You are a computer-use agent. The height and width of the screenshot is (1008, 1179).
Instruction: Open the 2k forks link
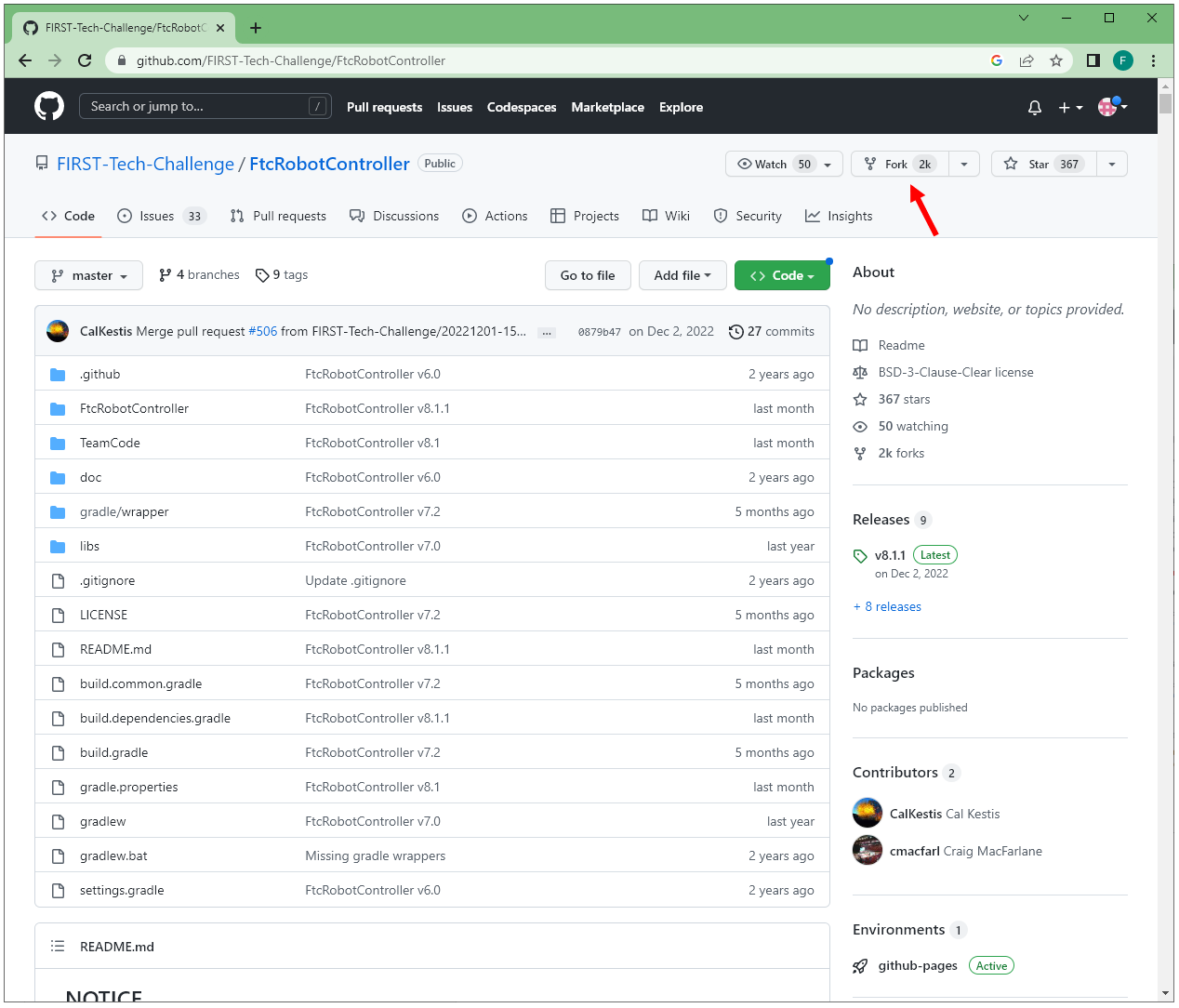click(x=901, y=453)
